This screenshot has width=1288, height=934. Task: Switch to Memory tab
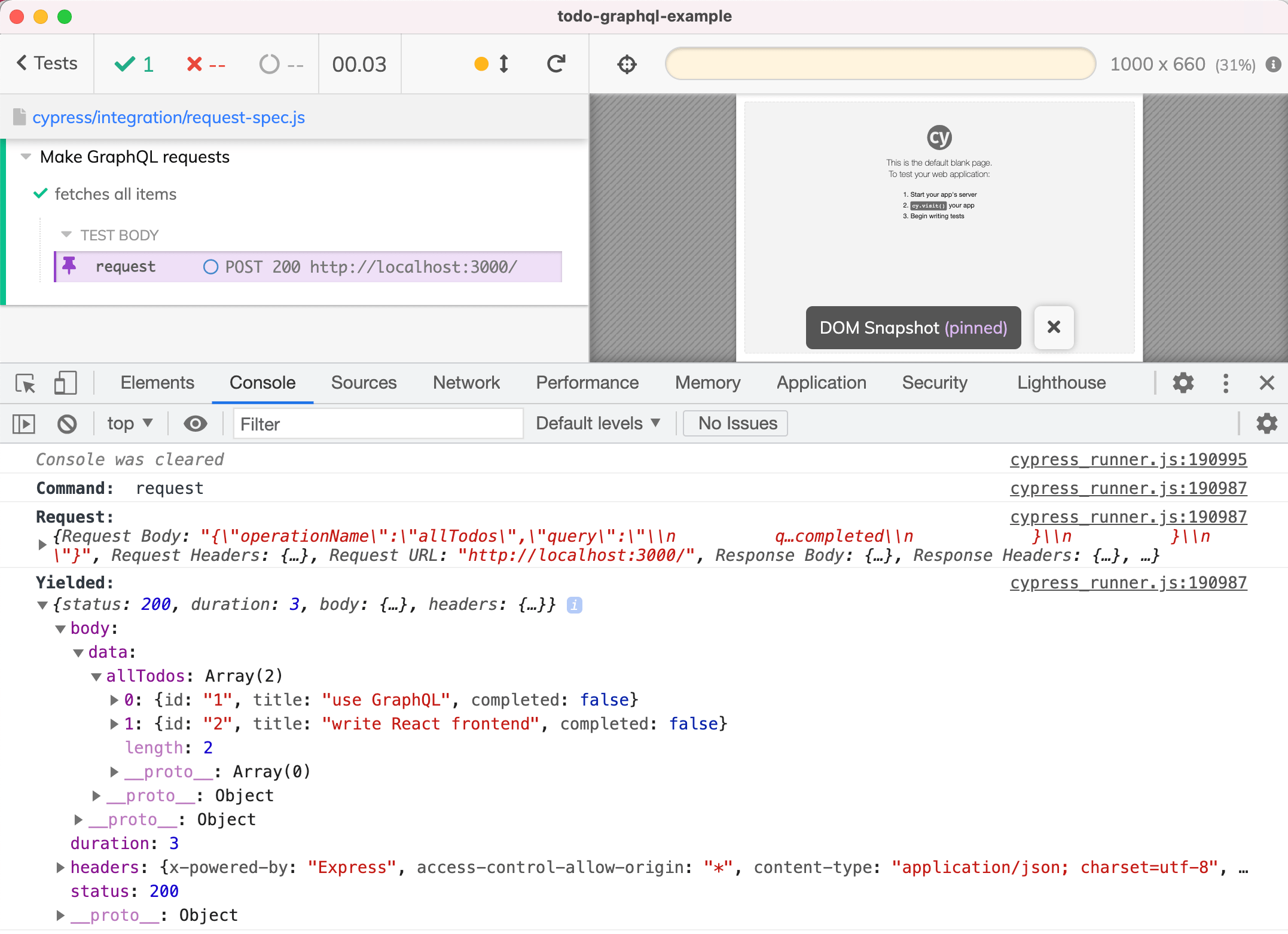(708, 383)
